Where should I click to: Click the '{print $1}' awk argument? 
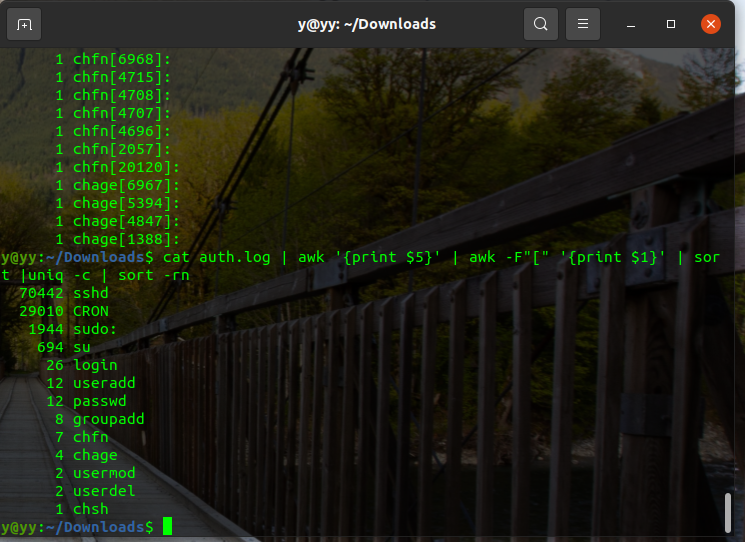pos(613,257)
